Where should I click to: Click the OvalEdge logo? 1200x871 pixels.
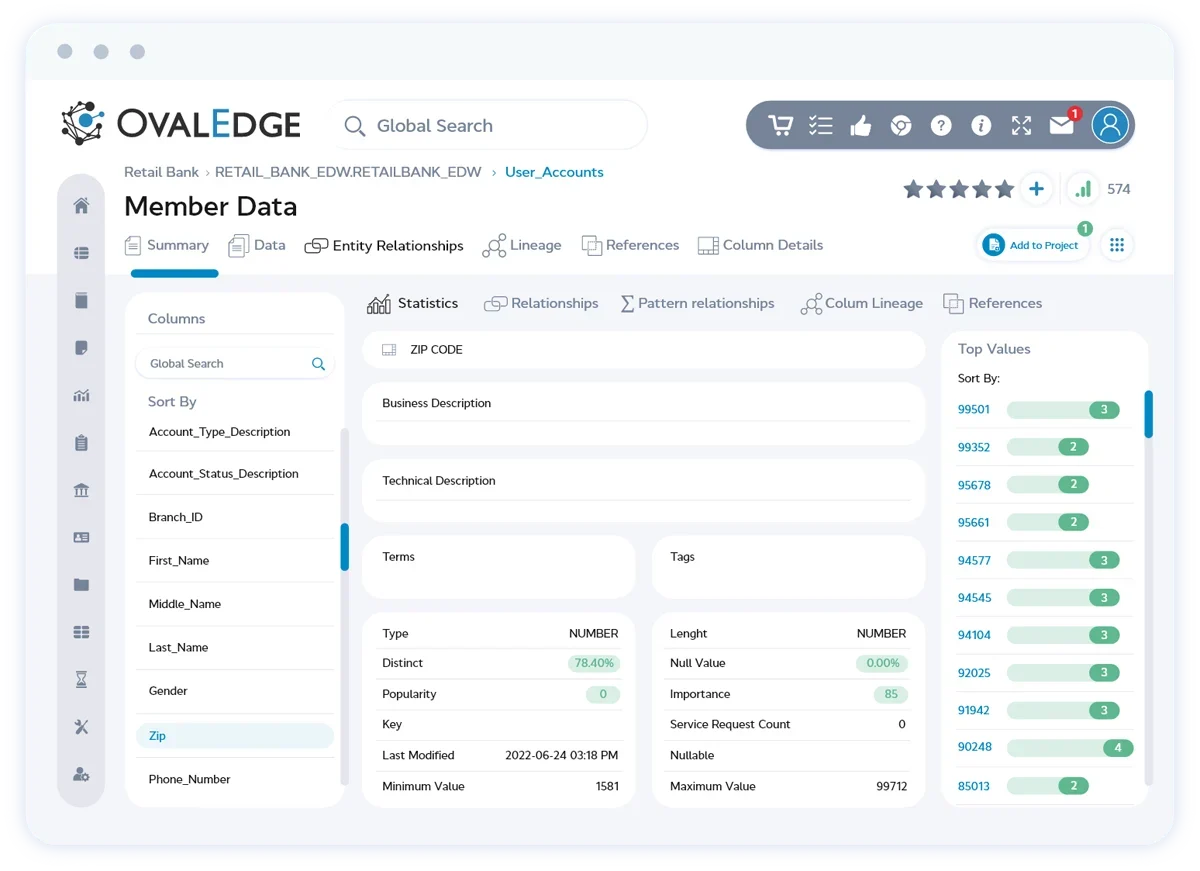pos(181,123)
